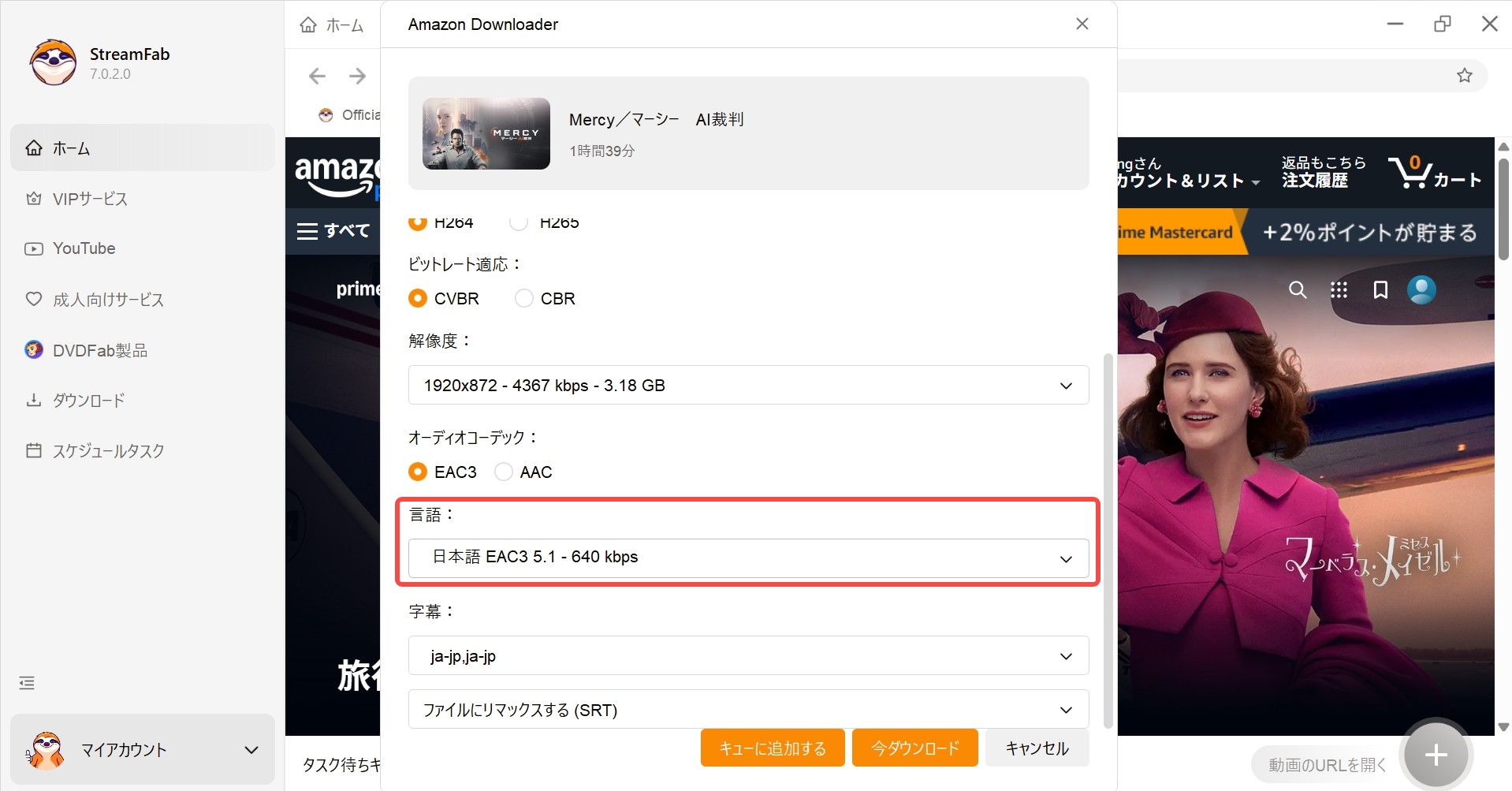
Task: Close the Amazon Downloader dialog
Action: pos(1082,24)
